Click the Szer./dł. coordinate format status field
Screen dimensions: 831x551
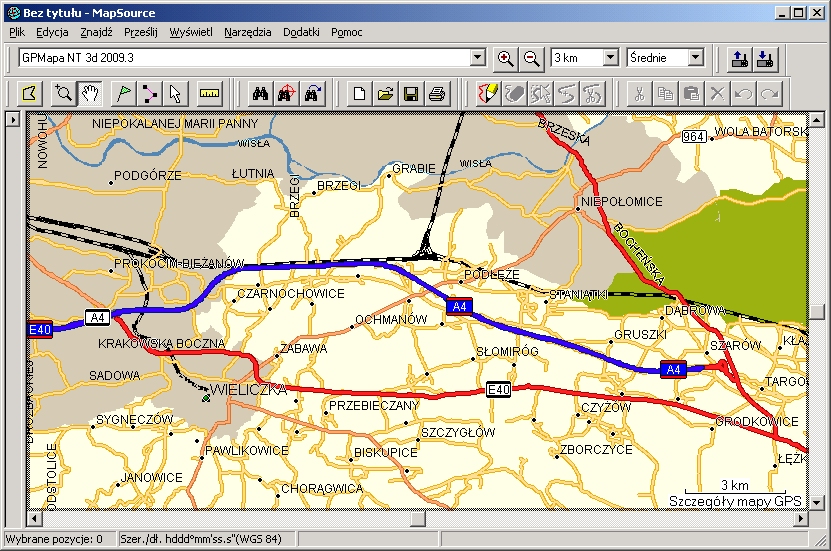tap(208, 539)
